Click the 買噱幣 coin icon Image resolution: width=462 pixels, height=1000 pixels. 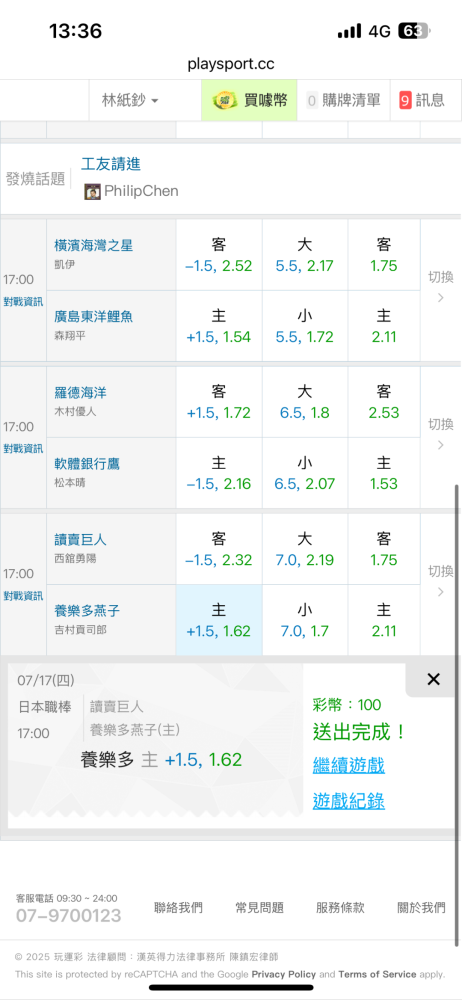coord(223,99)
